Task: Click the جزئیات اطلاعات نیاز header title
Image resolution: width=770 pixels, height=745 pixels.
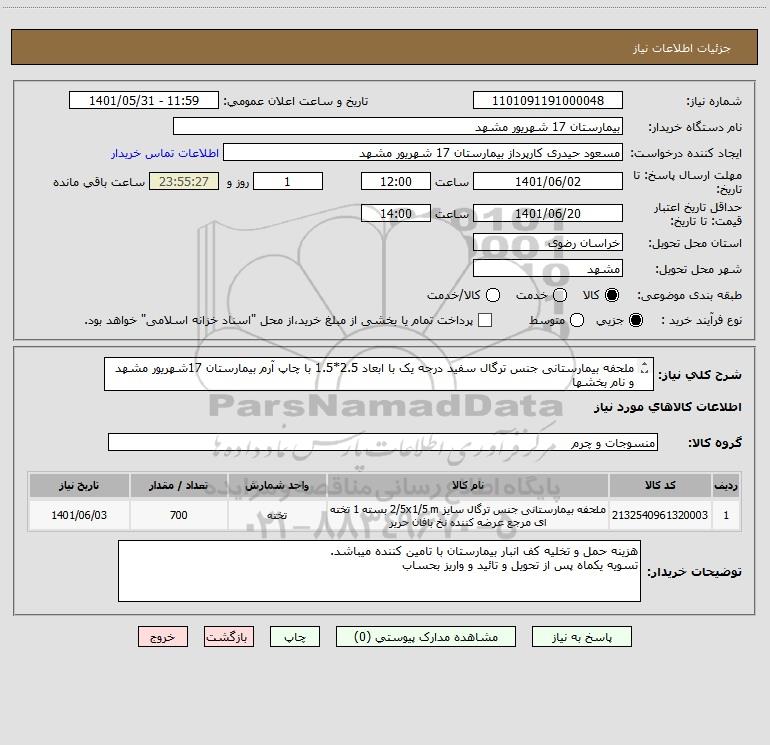Action: tap(681, 48)
